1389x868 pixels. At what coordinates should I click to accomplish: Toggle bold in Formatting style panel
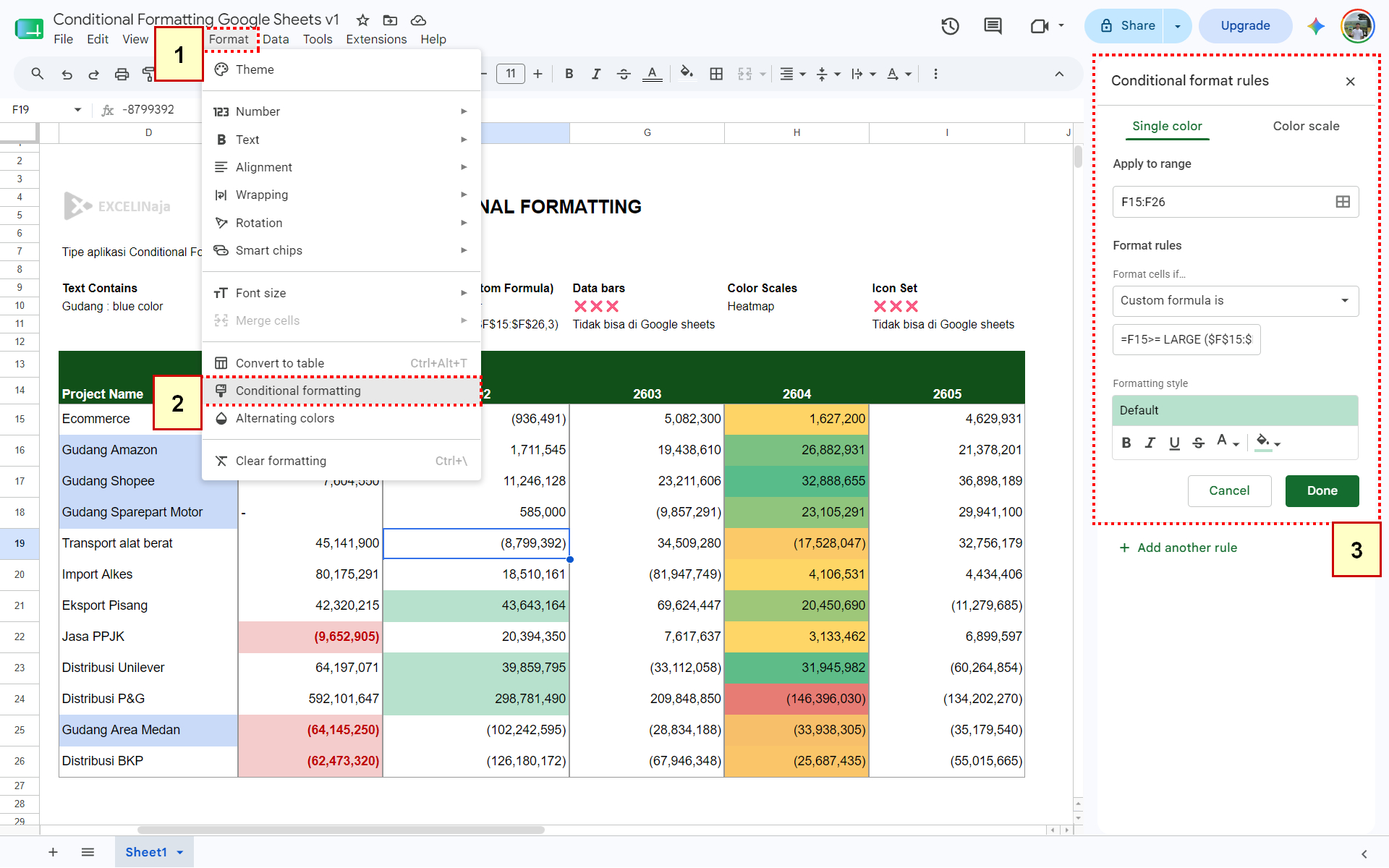[1126, 443]
